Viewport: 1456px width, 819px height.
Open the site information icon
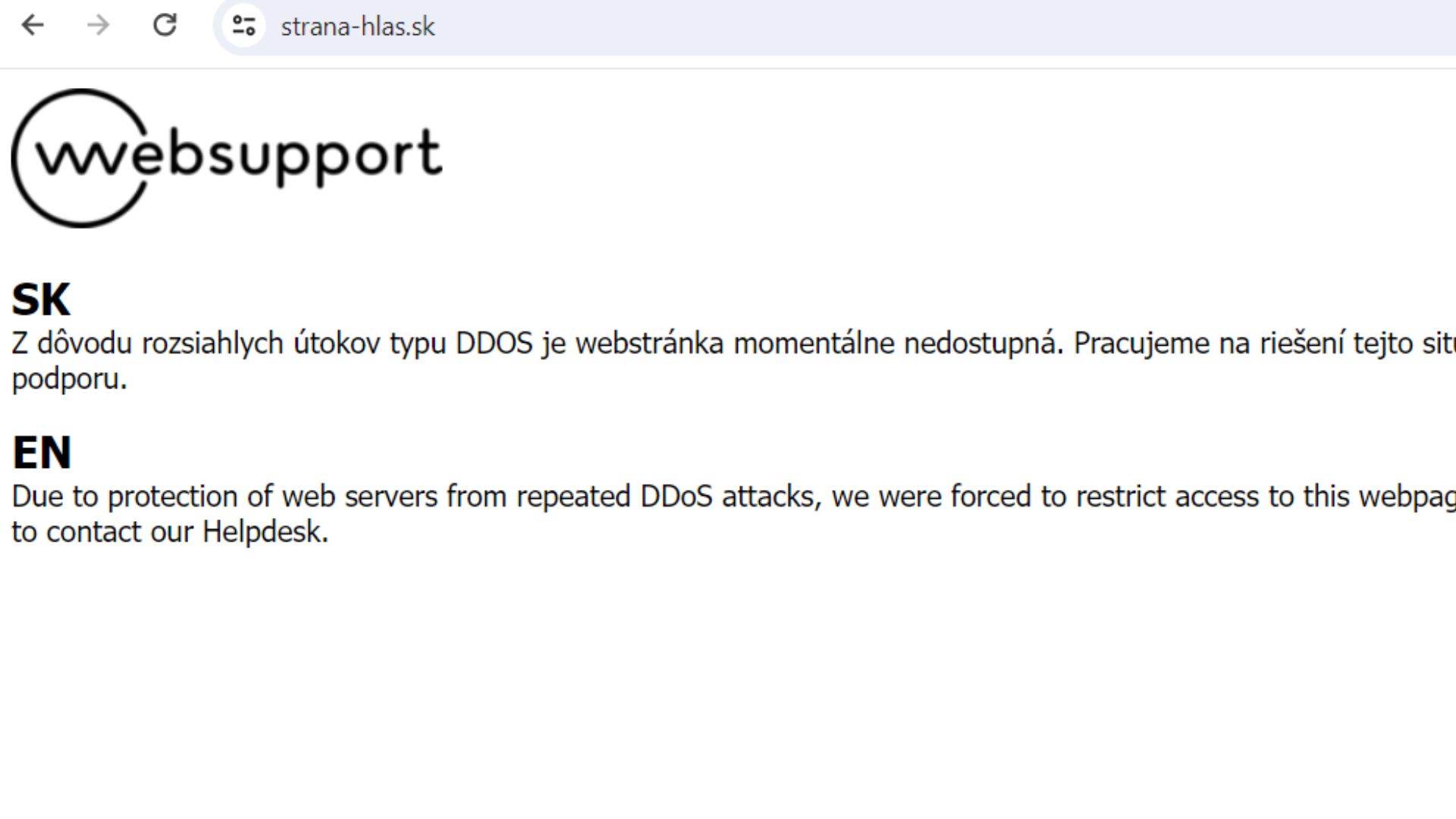(243, 26)
